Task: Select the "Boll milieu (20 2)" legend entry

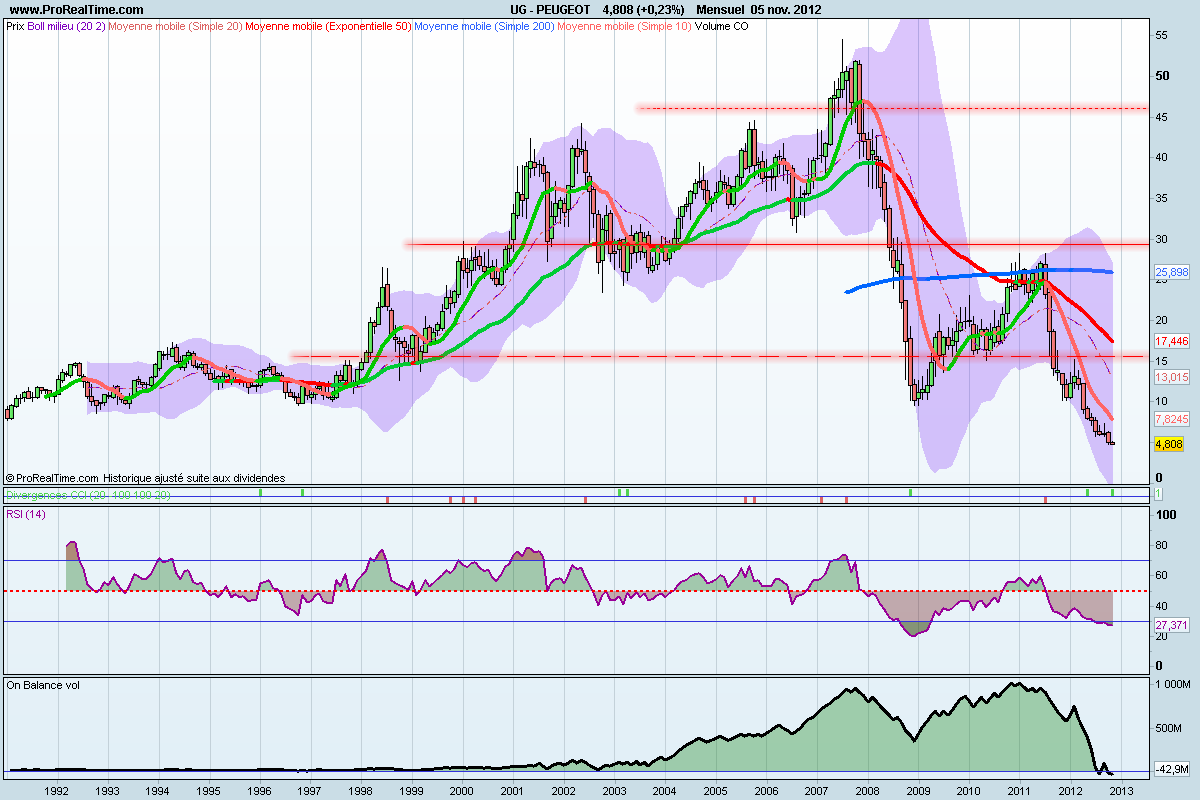Action: point(66,26)
